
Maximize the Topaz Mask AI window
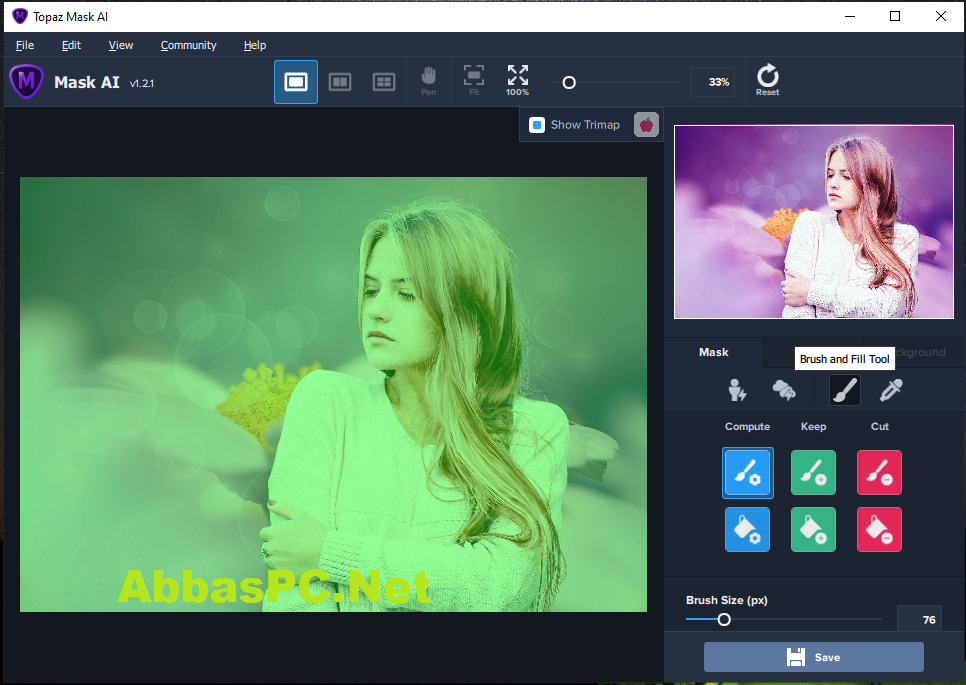click(x=895, y=17)
